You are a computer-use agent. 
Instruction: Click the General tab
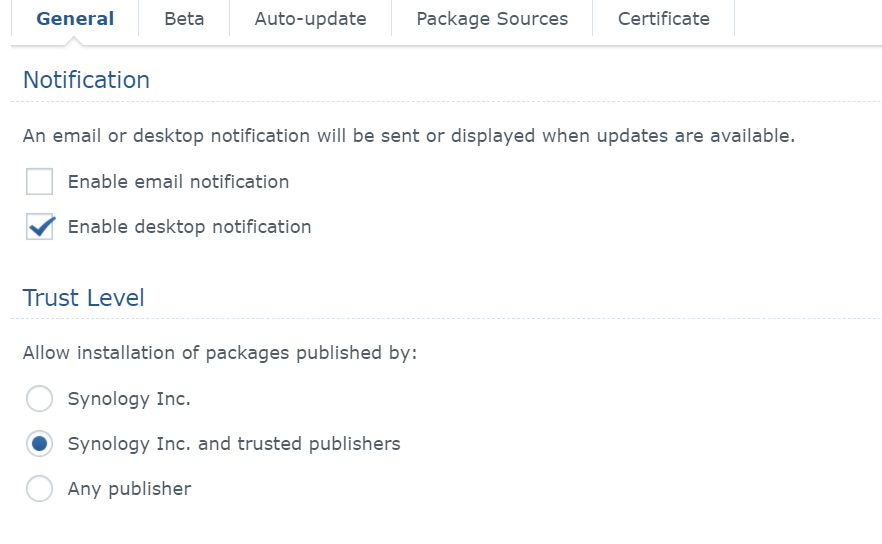tap(75, 19)
